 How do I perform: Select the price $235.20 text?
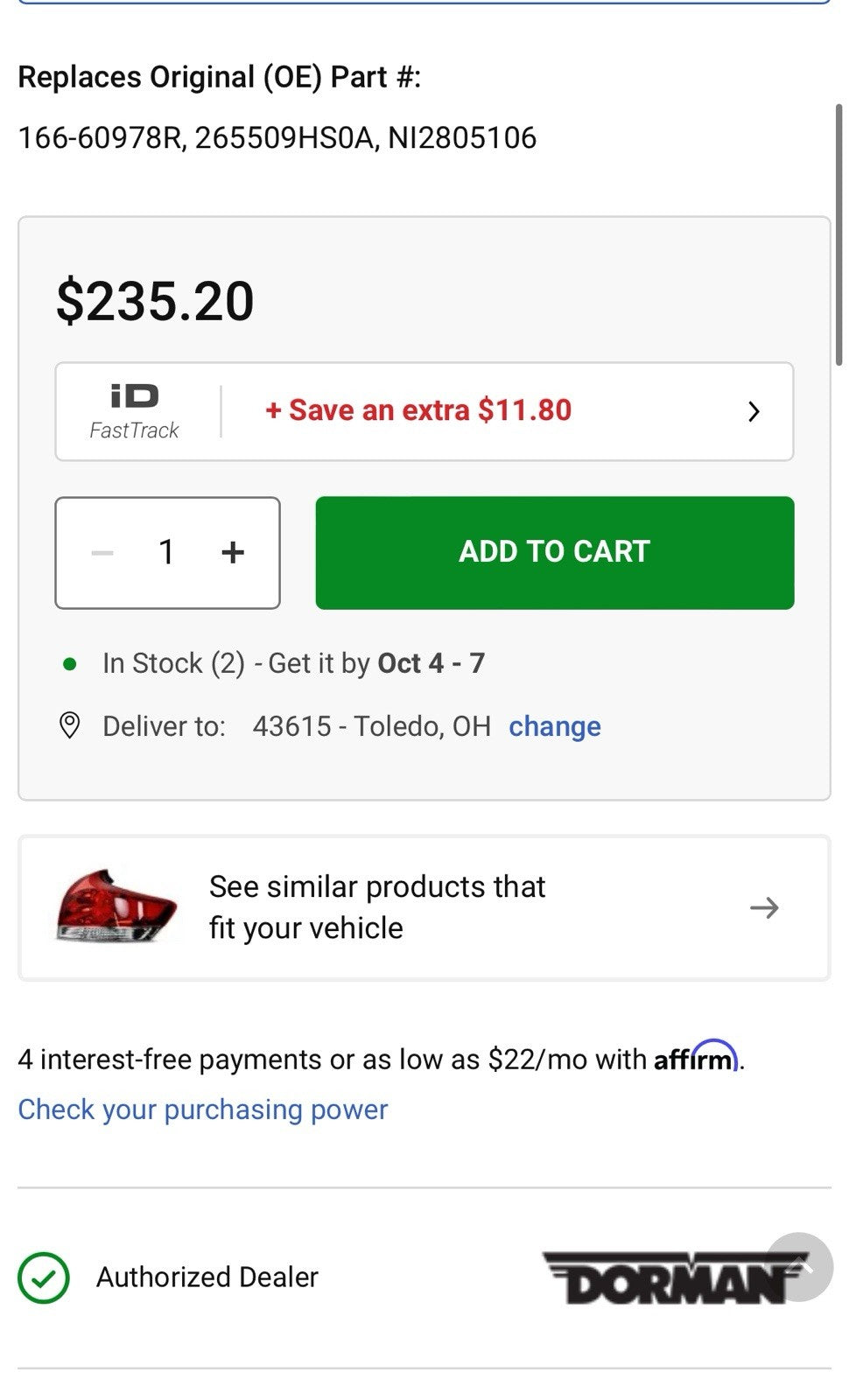point(154,301)
